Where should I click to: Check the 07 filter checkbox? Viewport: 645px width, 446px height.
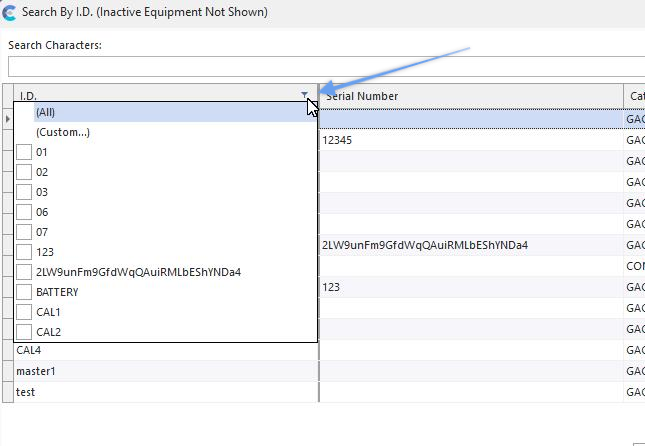pyautogui.click(x=24, y=232)
